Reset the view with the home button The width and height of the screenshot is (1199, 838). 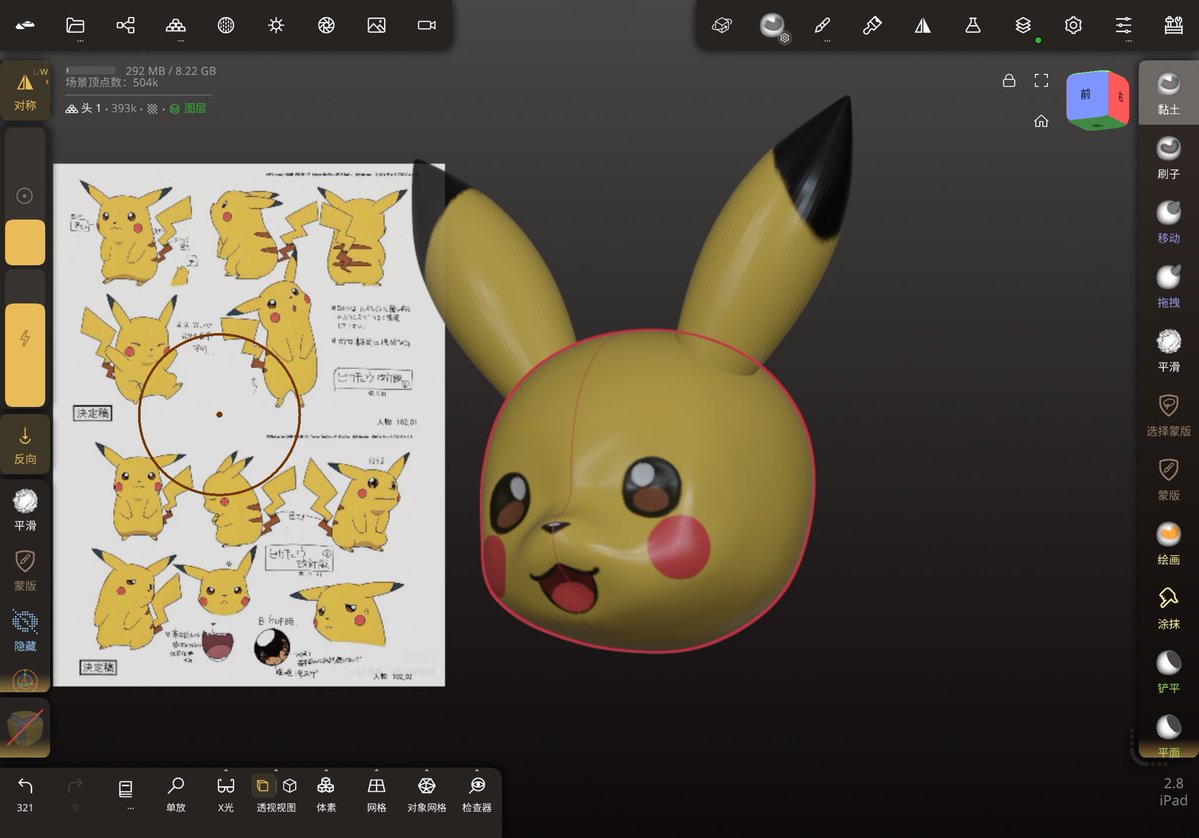(x=1041, y=121)
